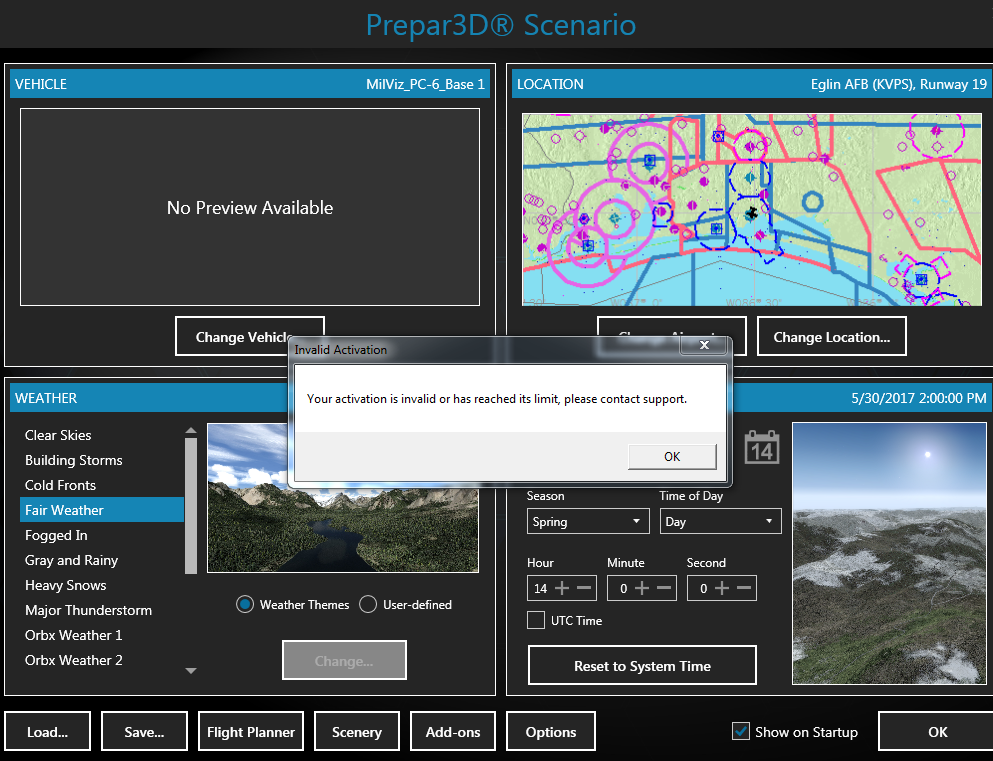Click Reset to System Time

(642, 665)
